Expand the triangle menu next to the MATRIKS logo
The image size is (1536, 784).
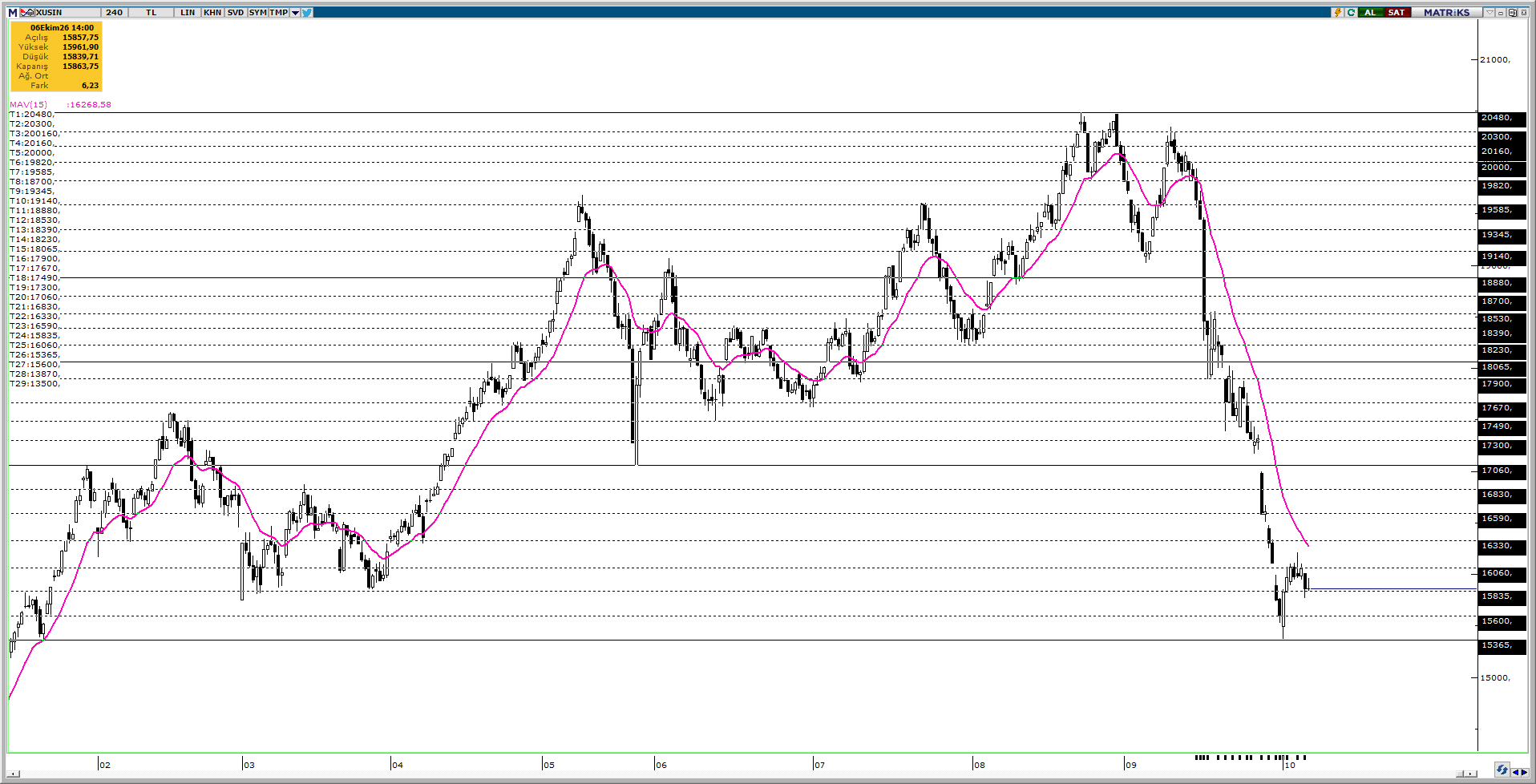coord(1490,13)
